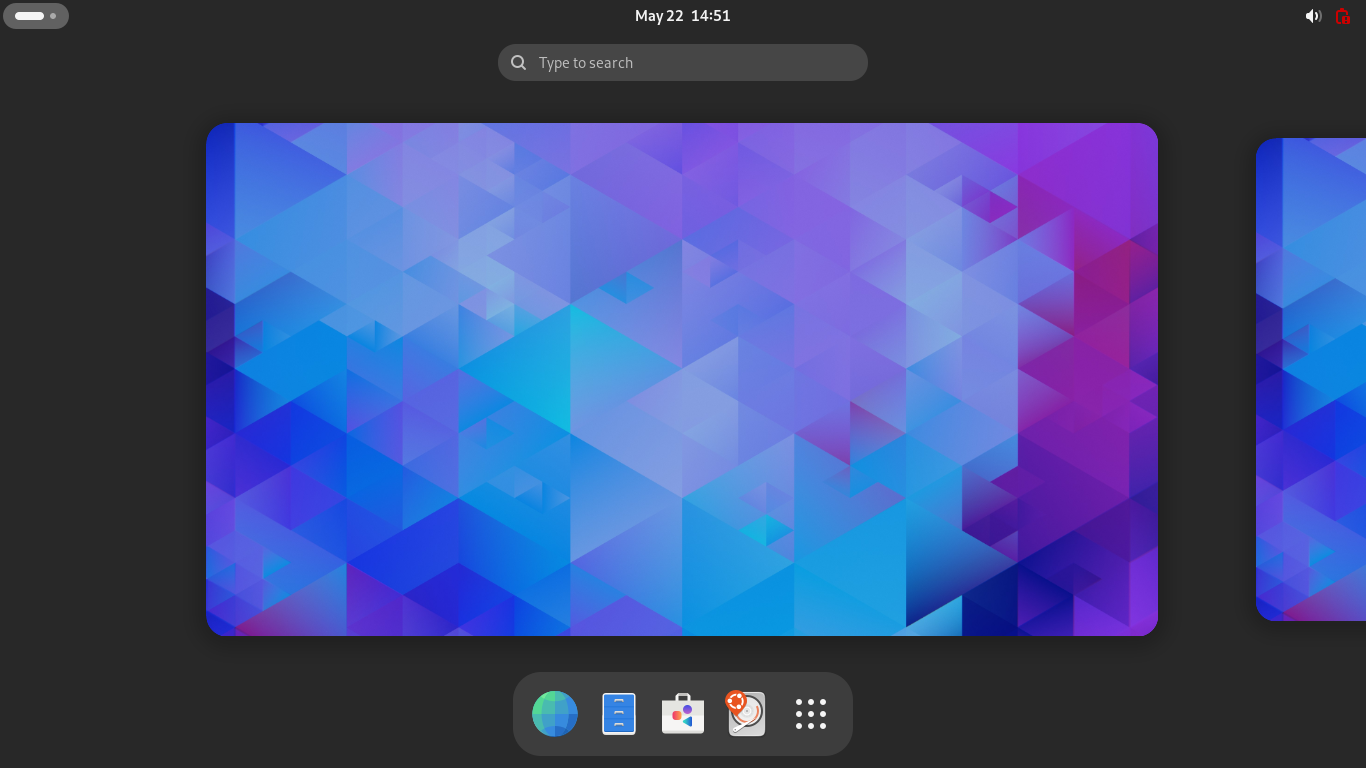Viewport: 1366px width, 768px height.
Task: Click the magnifier icon in search bar
Action: click(x=519, y=63)
